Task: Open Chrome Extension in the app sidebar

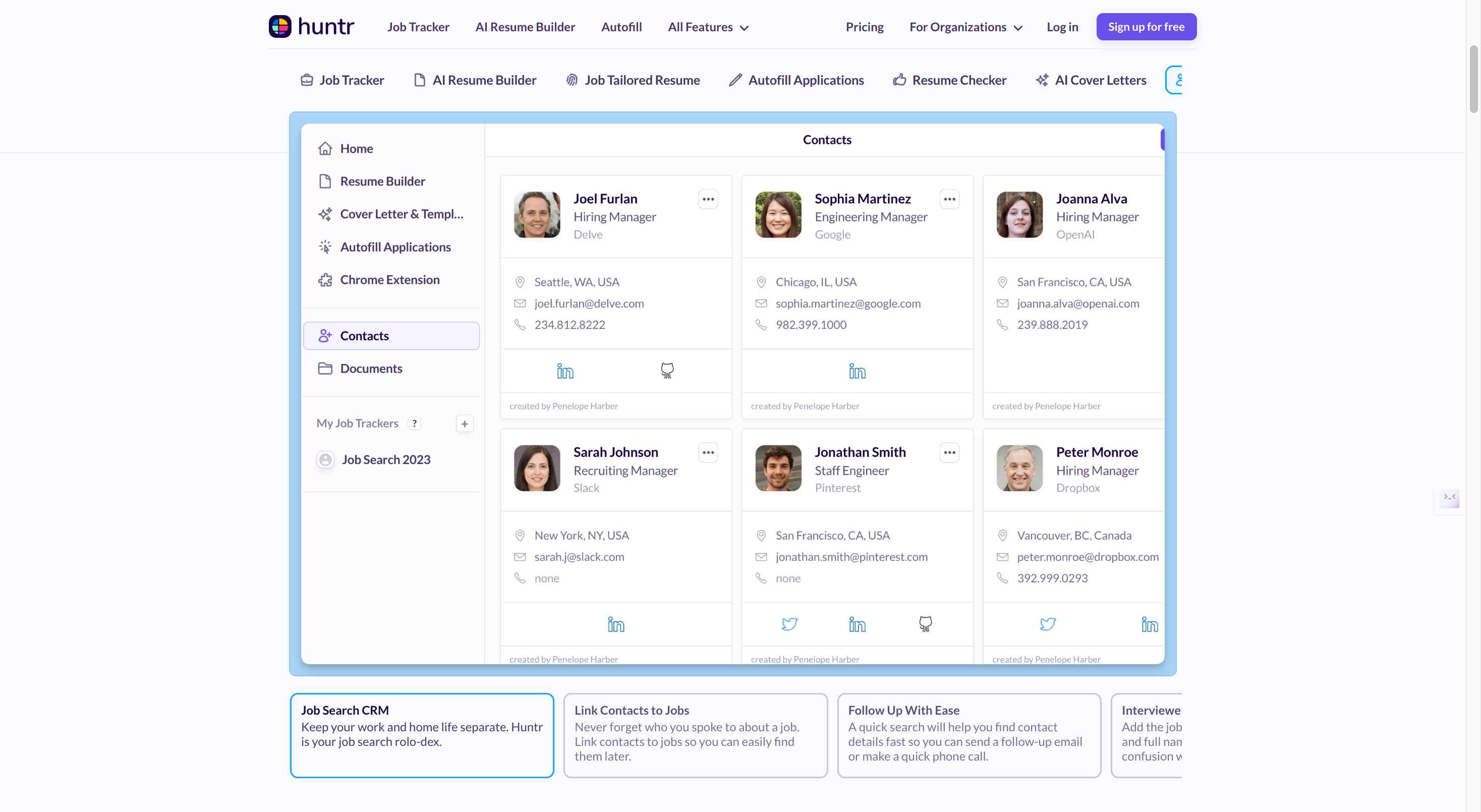Action: pos(391,280)
